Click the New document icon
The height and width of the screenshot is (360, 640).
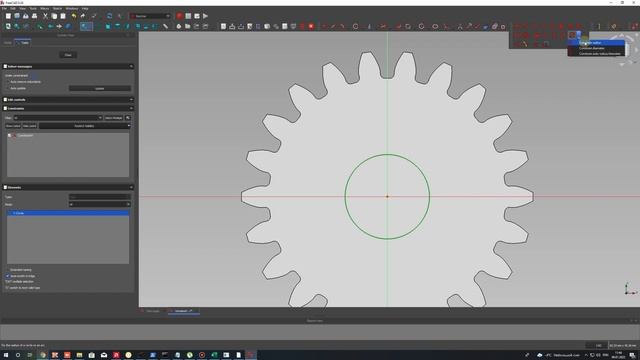8,16
